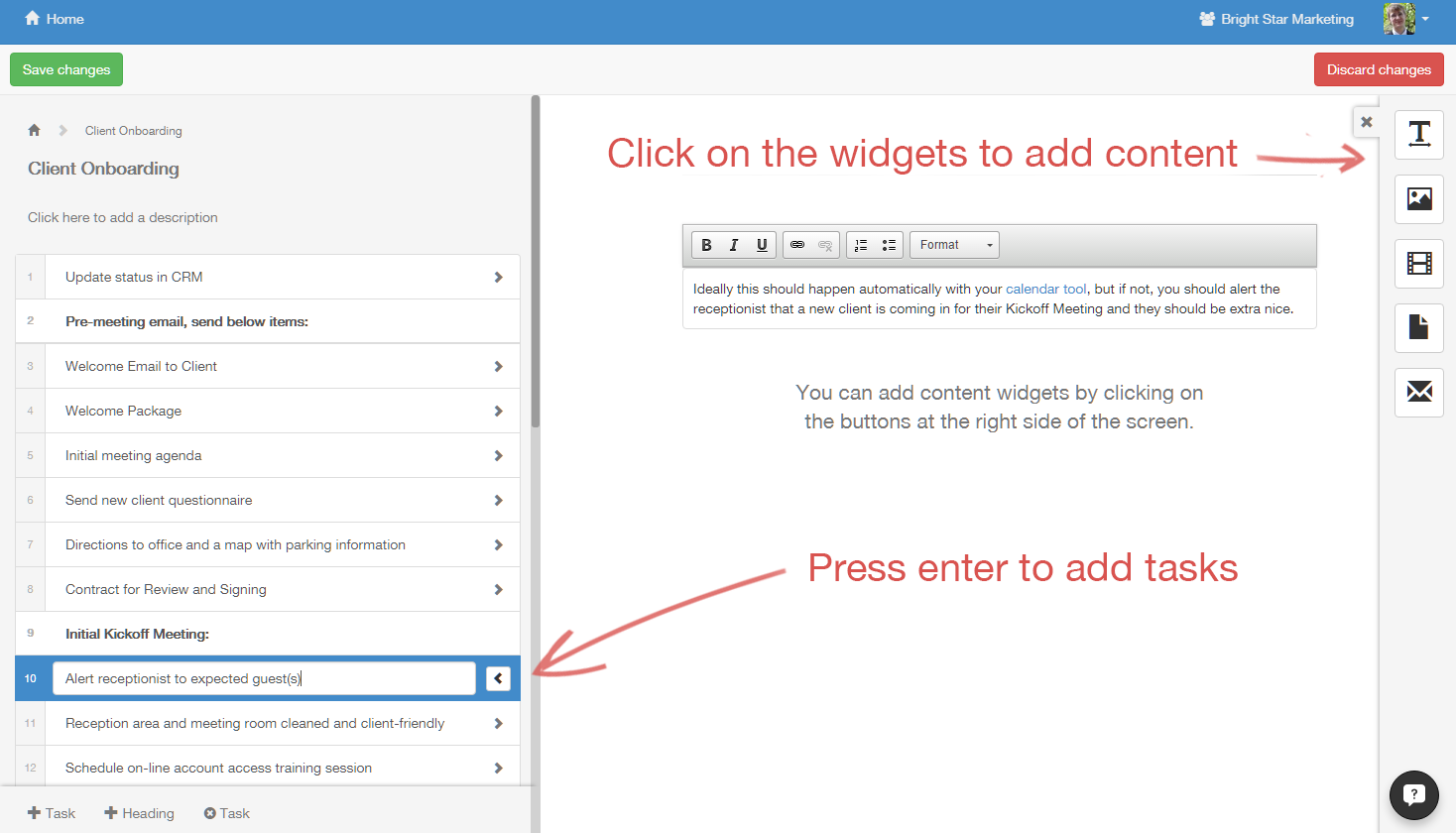Open the Format dropdown
1456x833 pixels.
954,245
